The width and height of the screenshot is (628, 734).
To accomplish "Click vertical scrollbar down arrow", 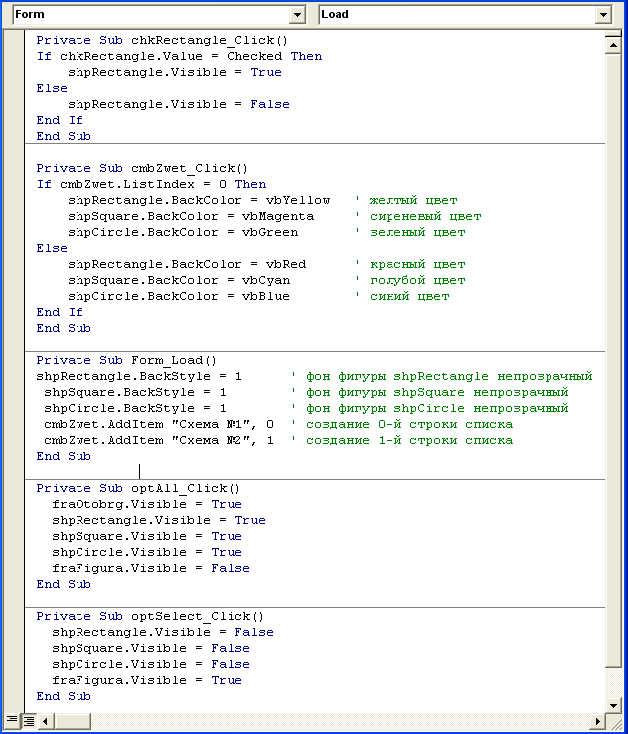I will click(x=613, y=705).
